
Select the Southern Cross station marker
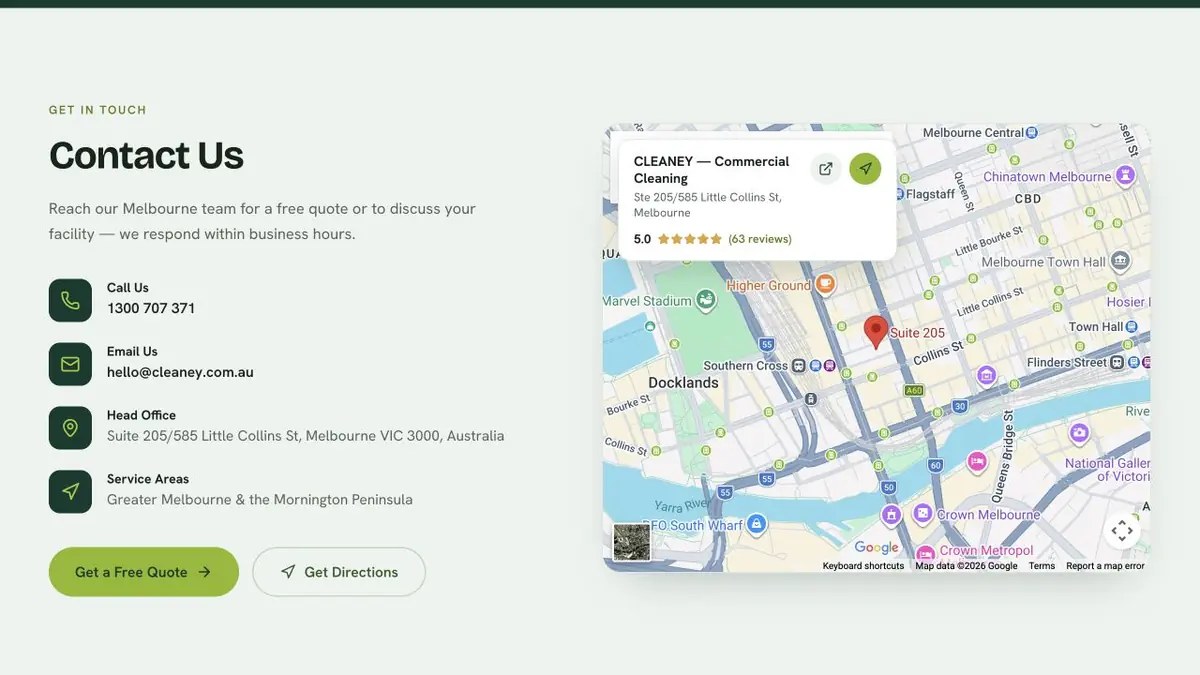799,366
